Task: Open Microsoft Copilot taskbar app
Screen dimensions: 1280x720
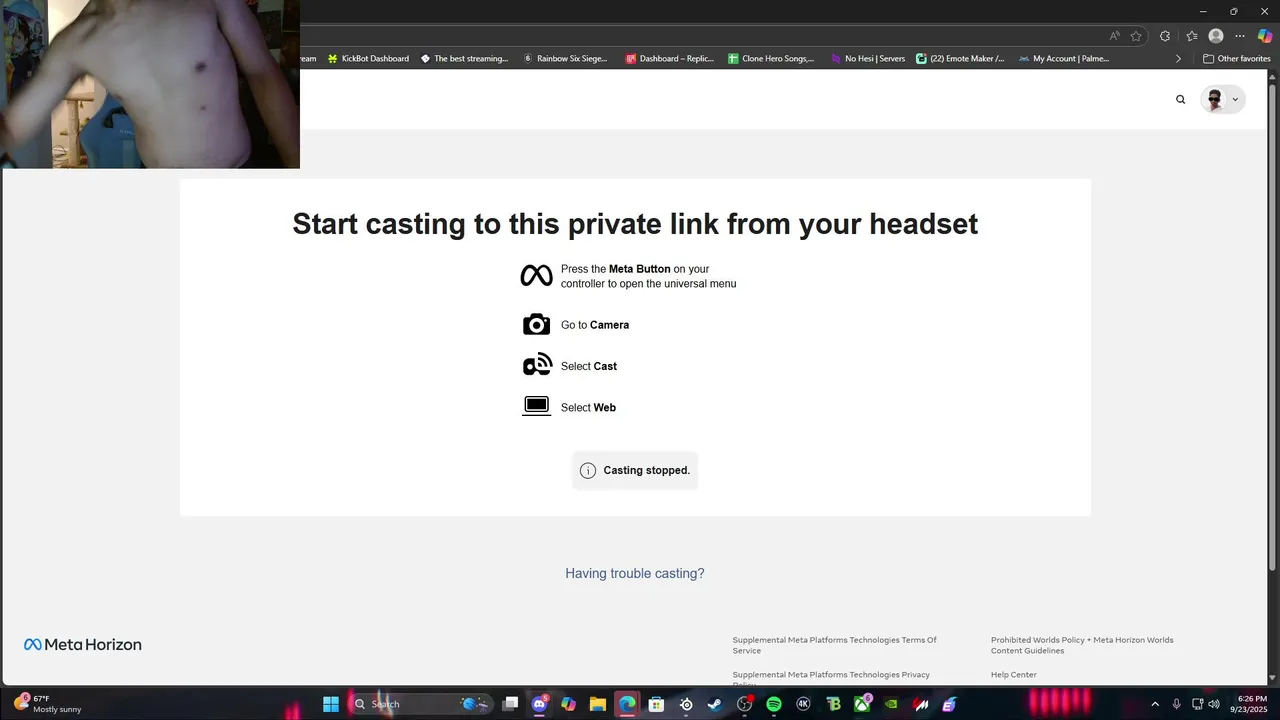Action: click(x=569, y=704)
